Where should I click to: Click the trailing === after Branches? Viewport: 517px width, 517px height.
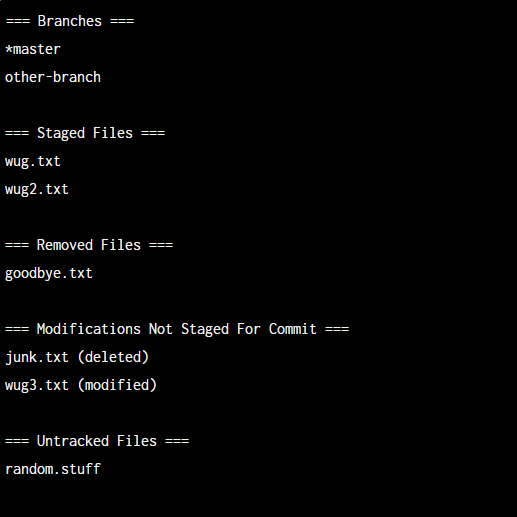click(122, 21)
